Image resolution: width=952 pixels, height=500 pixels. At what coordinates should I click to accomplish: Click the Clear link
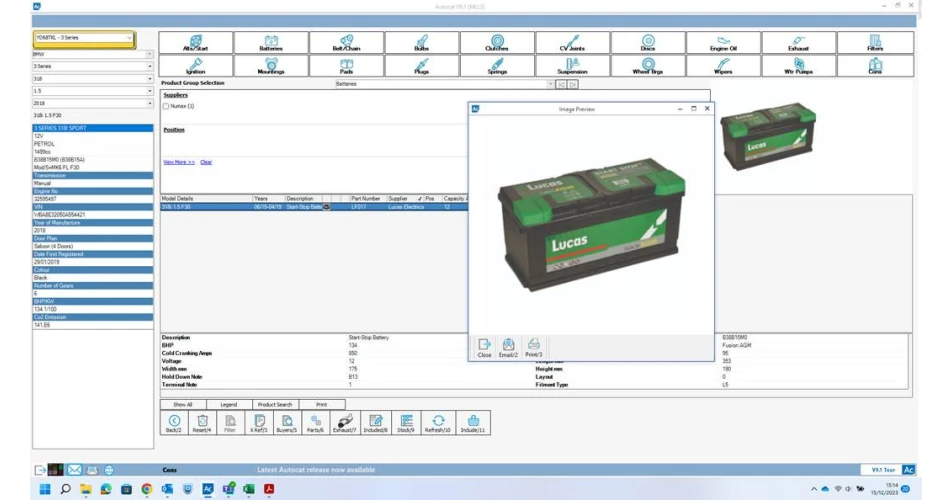click(x=206, y=162)
